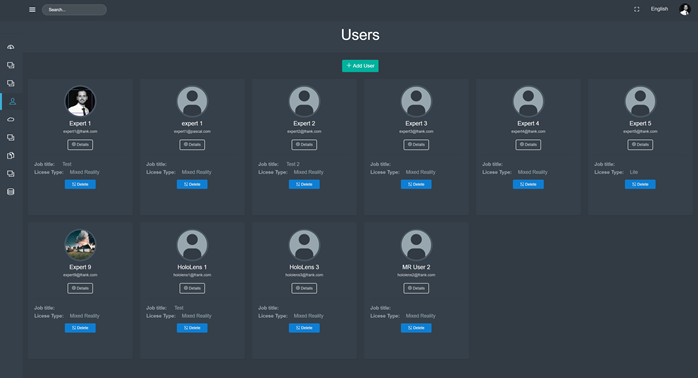Open Details for lowercase expert 1
Image resolution: width=698 pixels, height=378 pixels.
coord(192,145)
